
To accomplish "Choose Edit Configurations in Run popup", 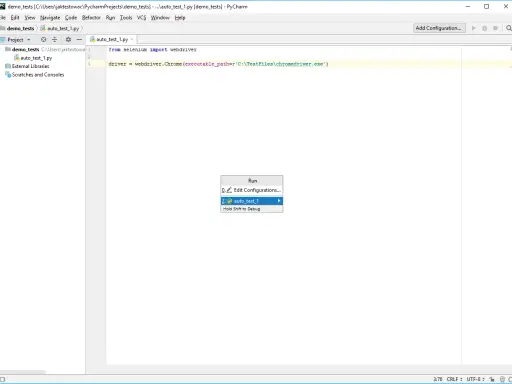I will pyautogui.click(x=252, y=190).
